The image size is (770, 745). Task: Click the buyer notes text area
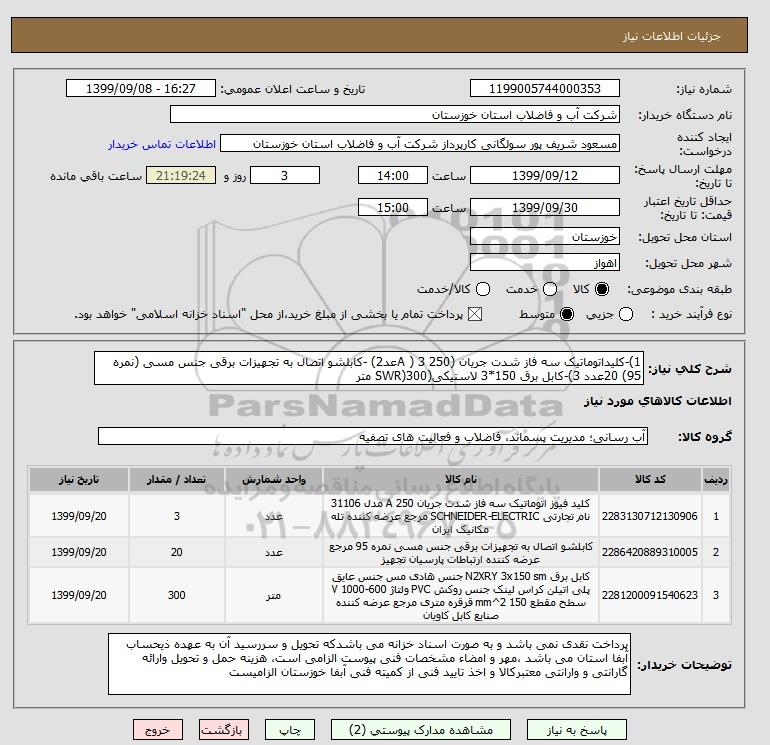[369, 663]
